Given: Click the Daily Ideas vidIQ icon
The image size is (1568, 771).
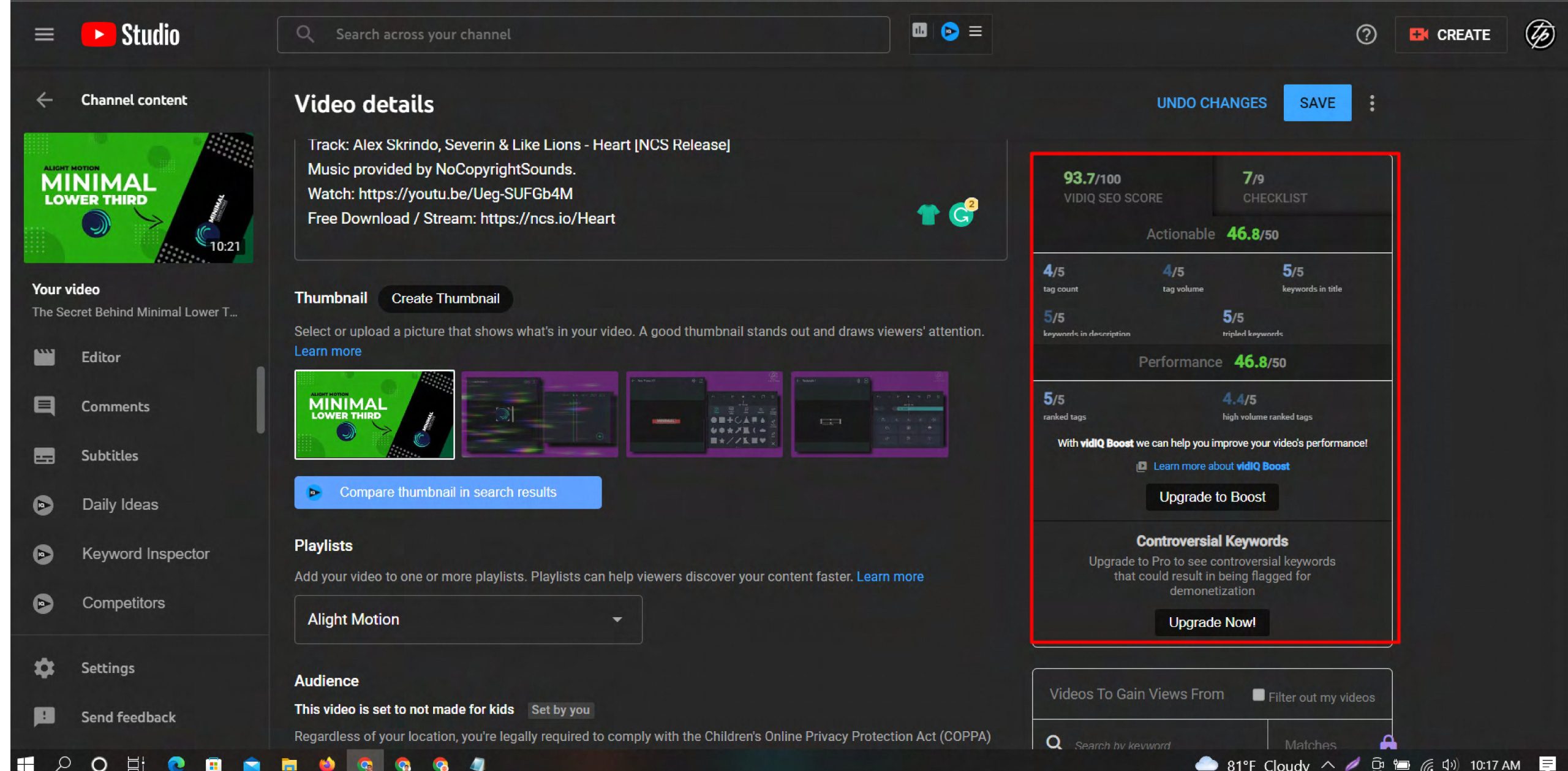Looking at the screenshot, I should (43, 505).
